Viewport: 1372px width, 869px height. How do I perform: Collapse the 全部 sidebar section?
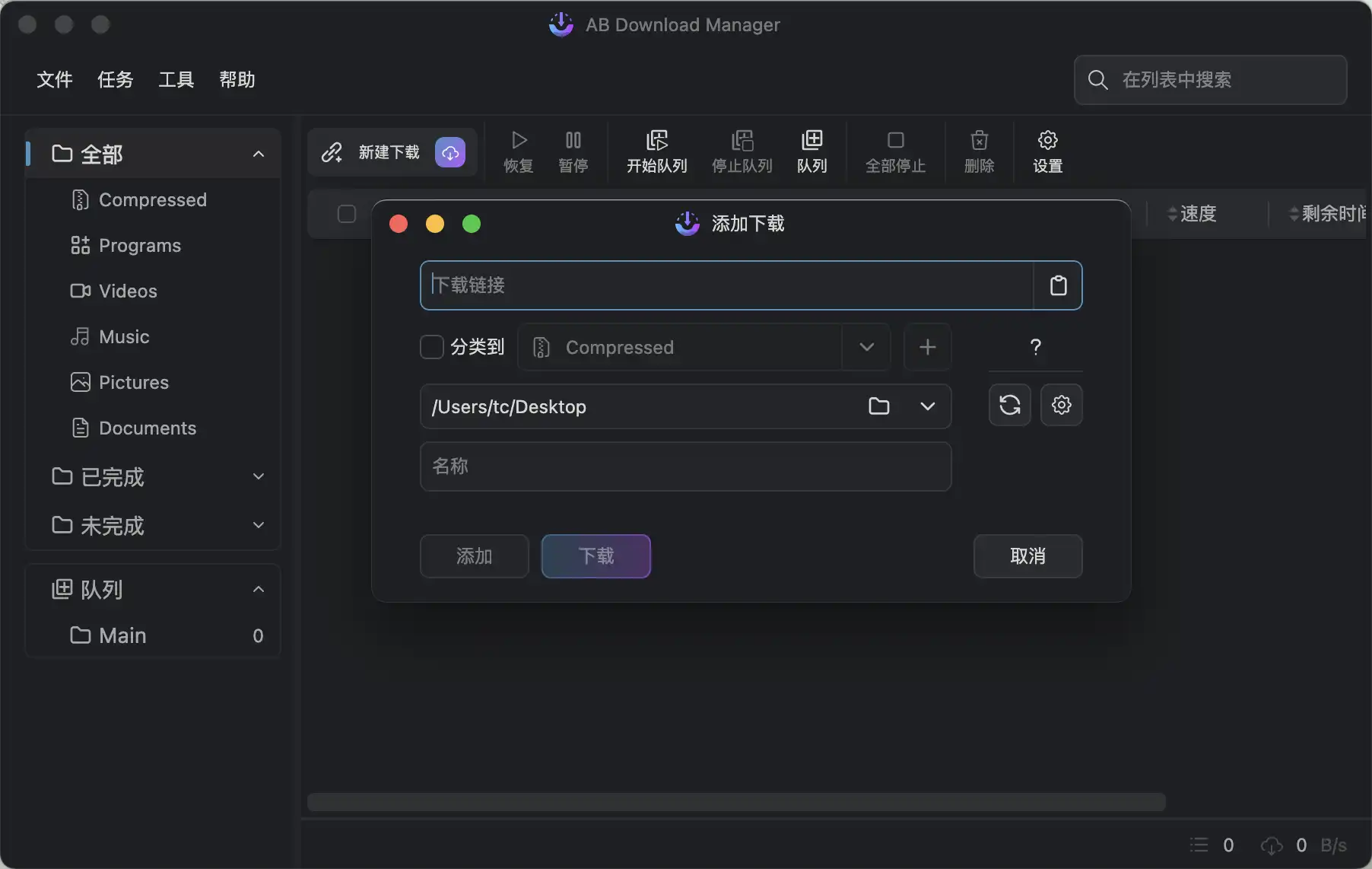point(259,154)
